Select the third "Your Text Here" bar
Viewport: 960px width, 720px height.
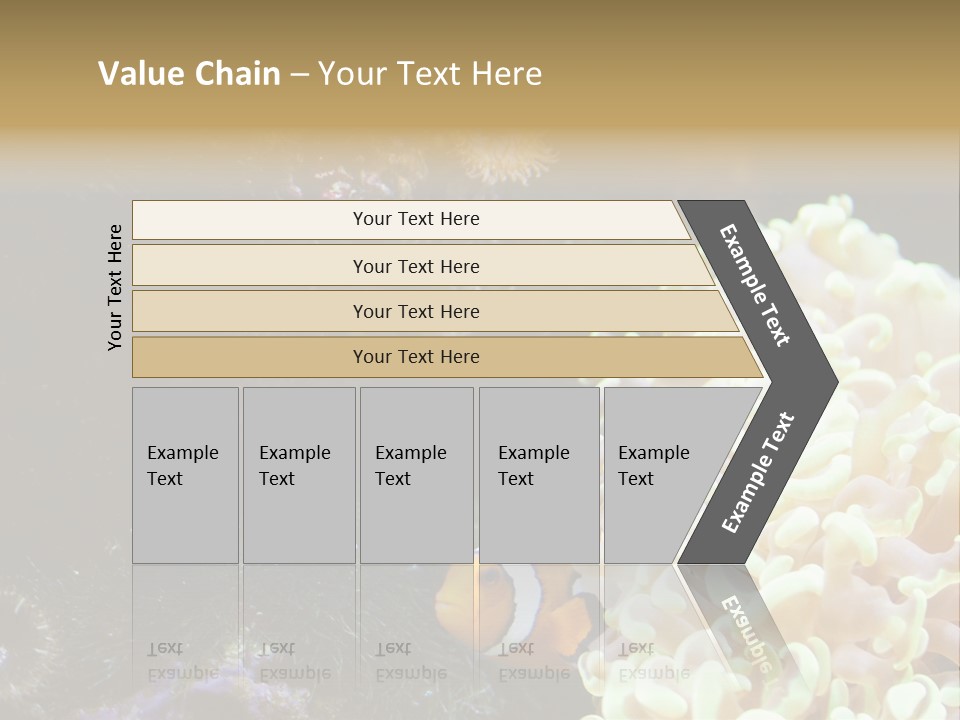click(415, 311)
